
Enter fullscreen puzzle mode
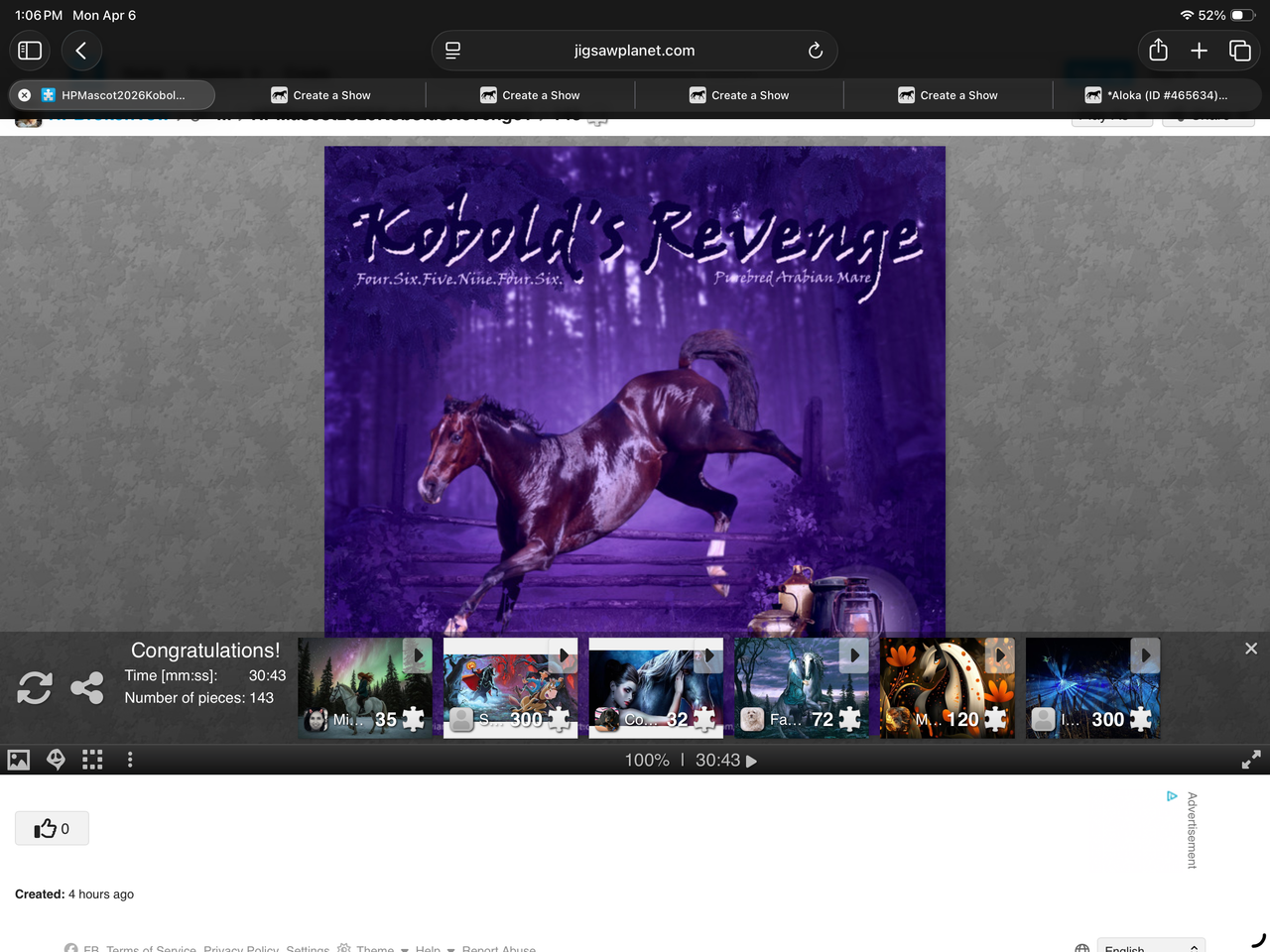click(x=1251, y=761)
